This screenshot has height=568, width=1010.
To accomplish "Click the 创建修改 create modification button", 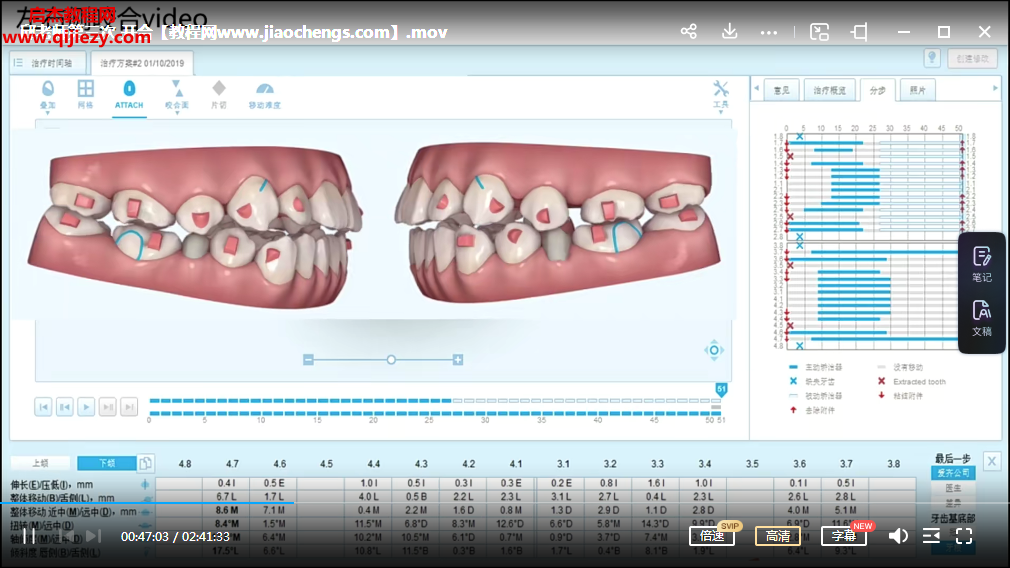I will [x=972, y=59].
